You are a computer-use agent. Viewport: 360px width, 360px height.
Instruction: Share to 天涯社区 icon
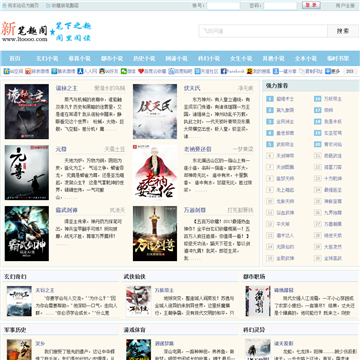(x=198, y=71)
